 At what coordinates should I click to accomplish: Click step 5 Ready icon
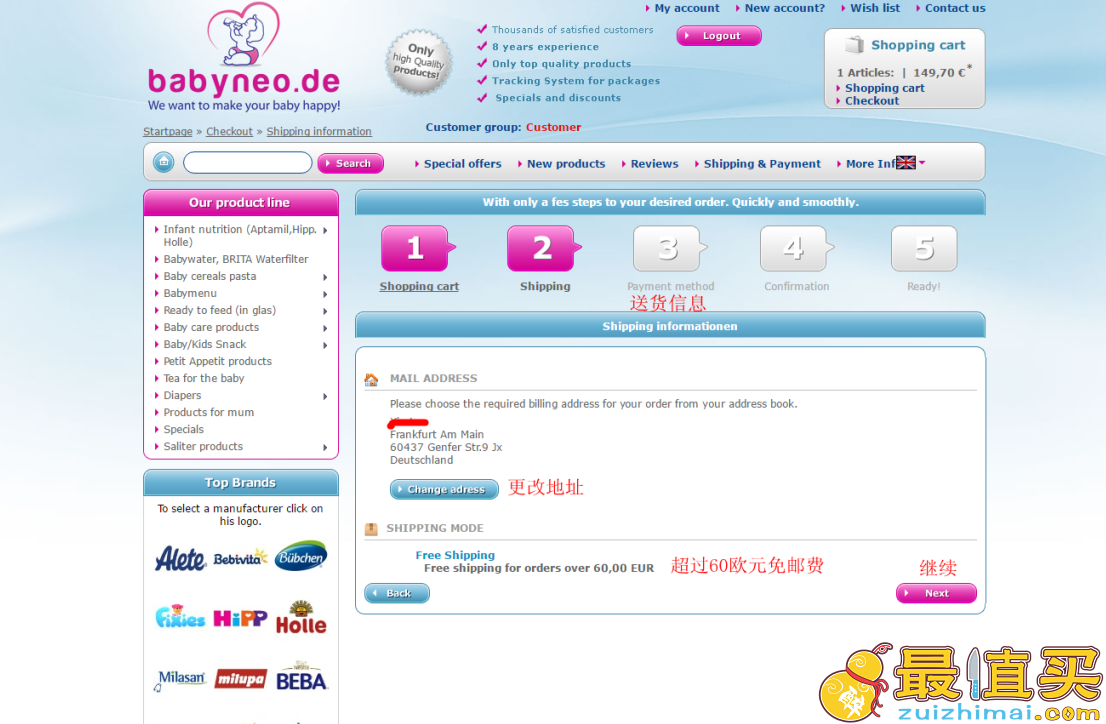(924, 248)
